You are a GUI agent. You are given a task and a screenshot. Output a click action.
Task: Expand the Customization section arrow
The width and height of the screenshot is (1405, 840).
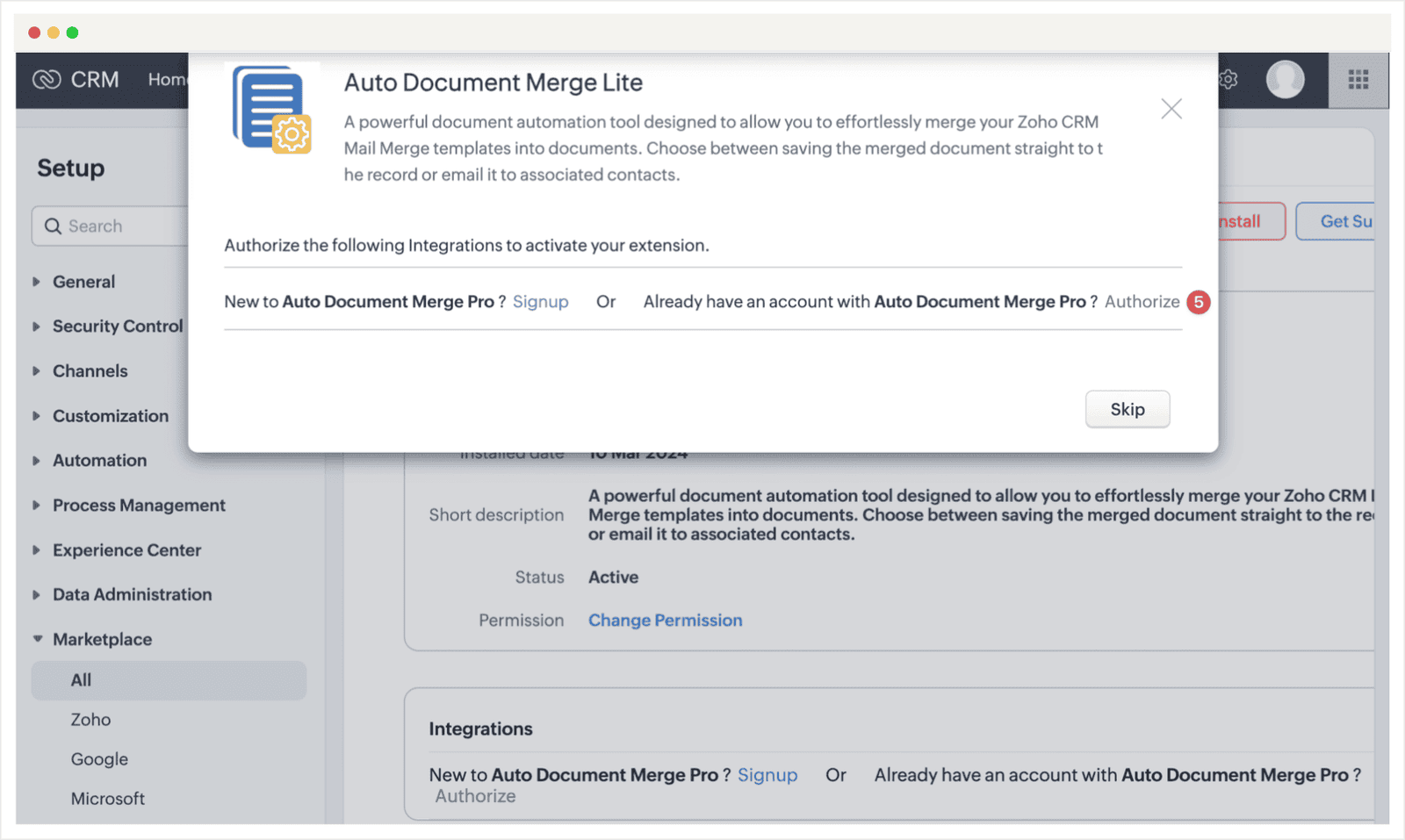pos(36,416)
